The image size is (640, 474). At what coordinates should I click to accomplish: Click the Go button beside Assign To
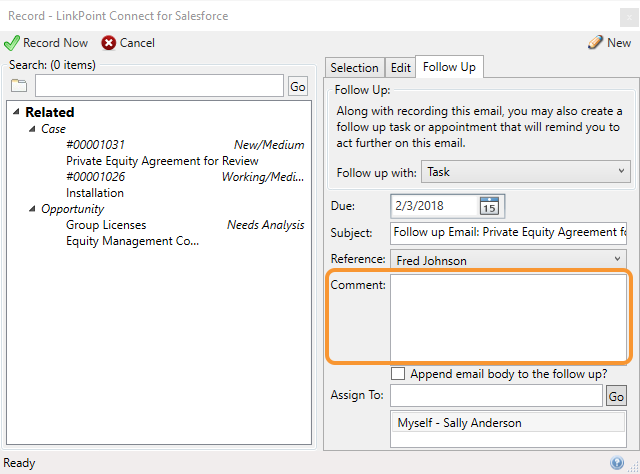point(616,396)
